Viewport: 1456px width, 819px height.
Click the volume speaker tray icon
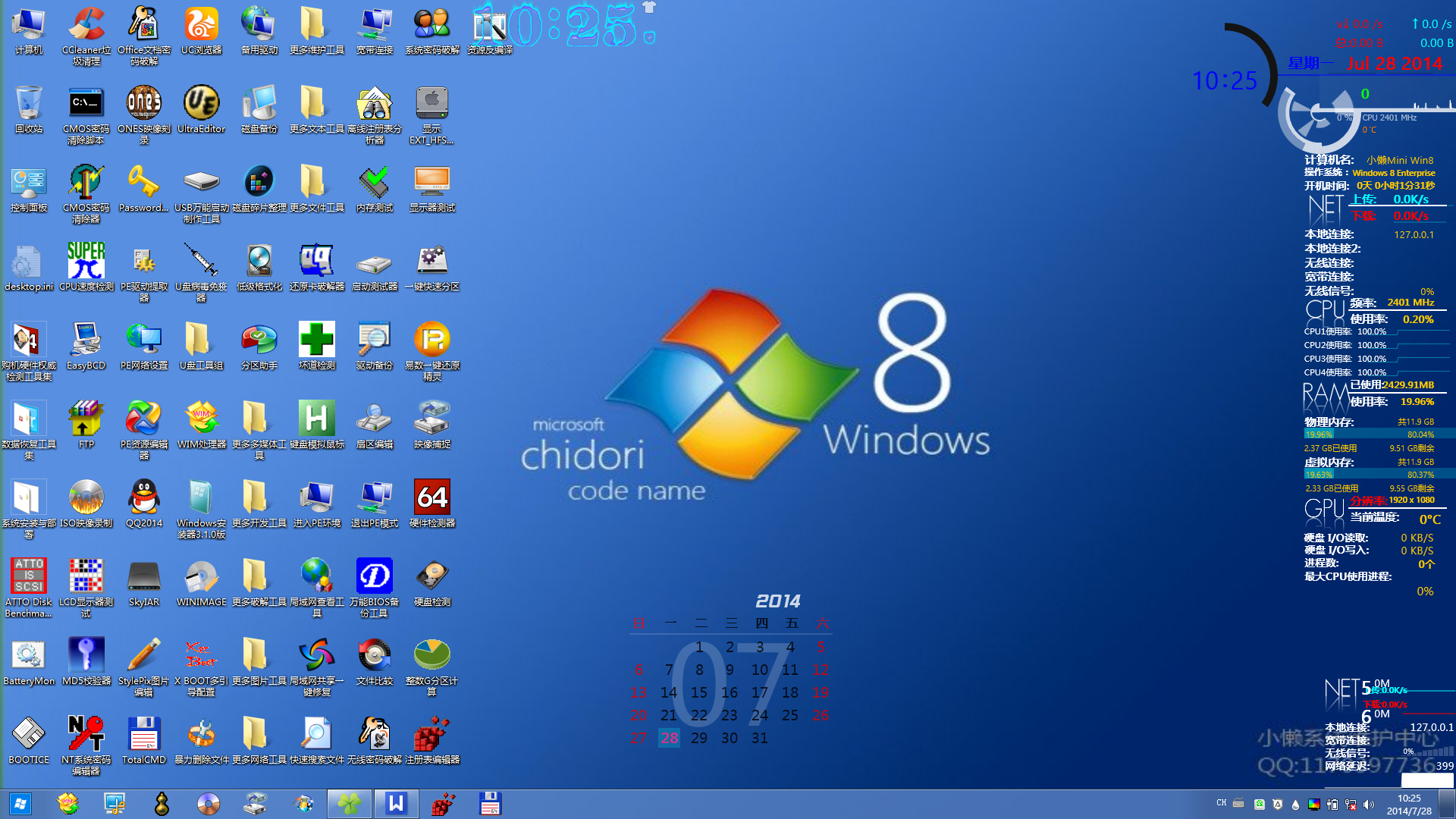(x=1369, y=805)
